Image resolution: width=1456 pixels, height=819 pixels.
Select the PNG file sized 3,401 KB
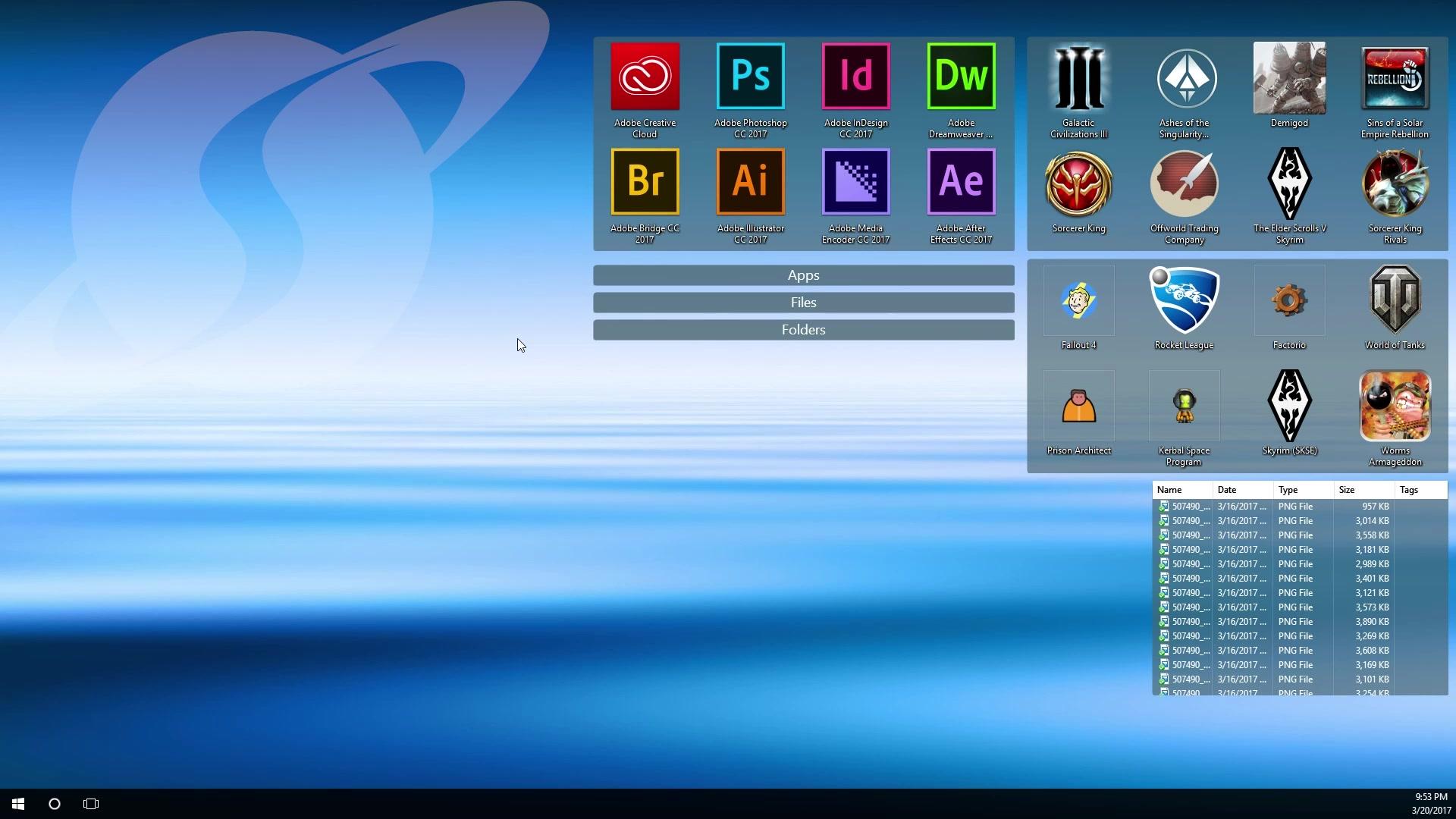point(1300,579)
